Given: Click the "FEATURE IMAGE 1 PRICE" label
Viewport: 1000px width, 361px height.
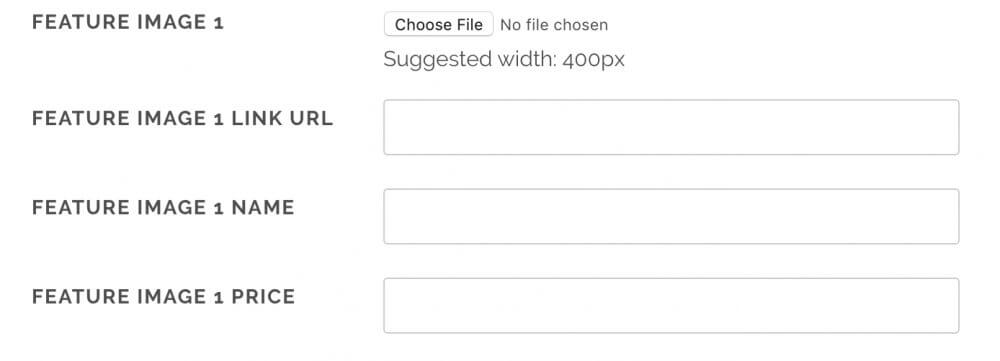Looking at the screenshot, I should tap(163, 297).
